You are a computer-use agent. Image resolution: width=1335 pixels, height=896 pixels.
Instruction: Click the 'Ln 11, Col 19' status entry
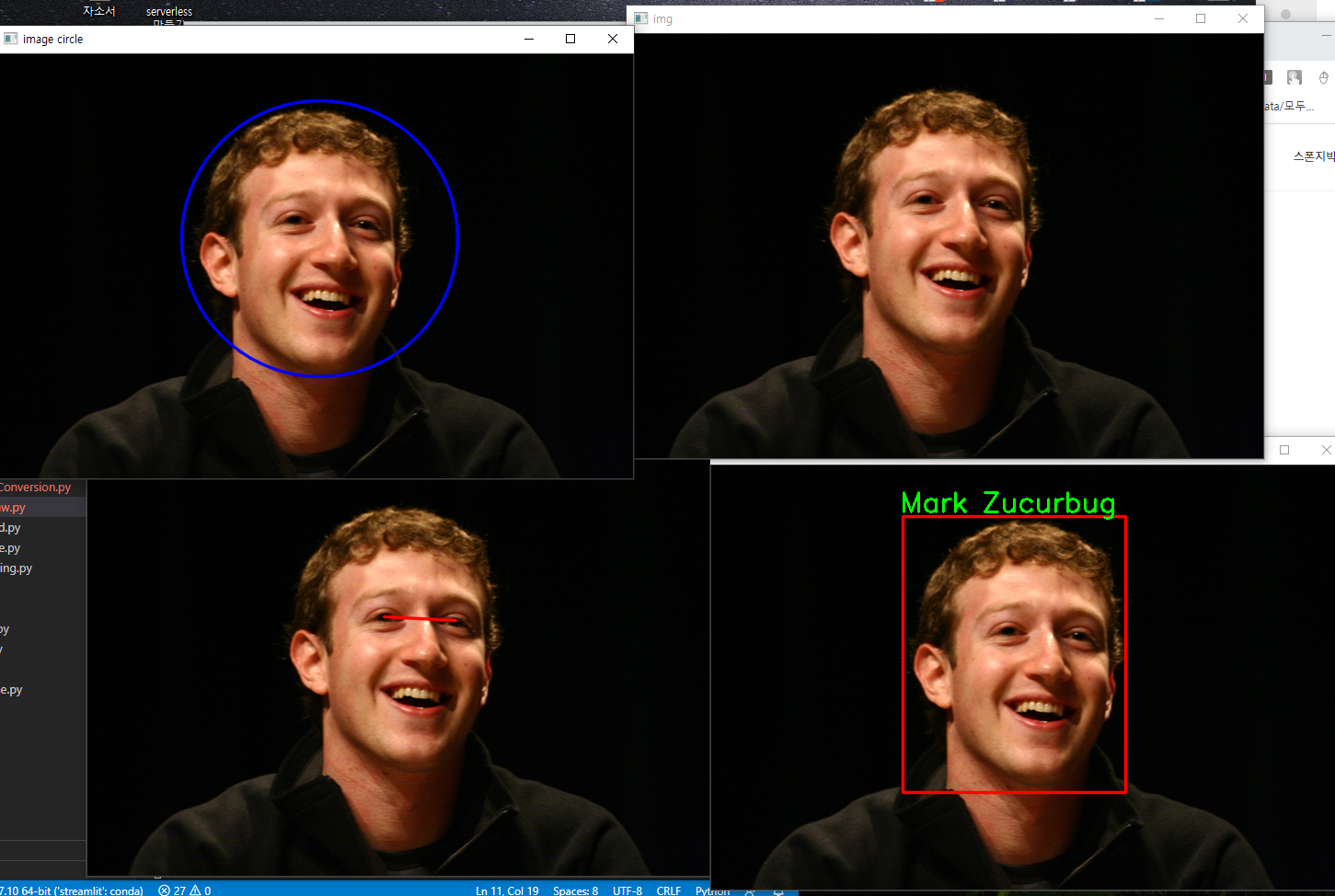tap(507, 890)
